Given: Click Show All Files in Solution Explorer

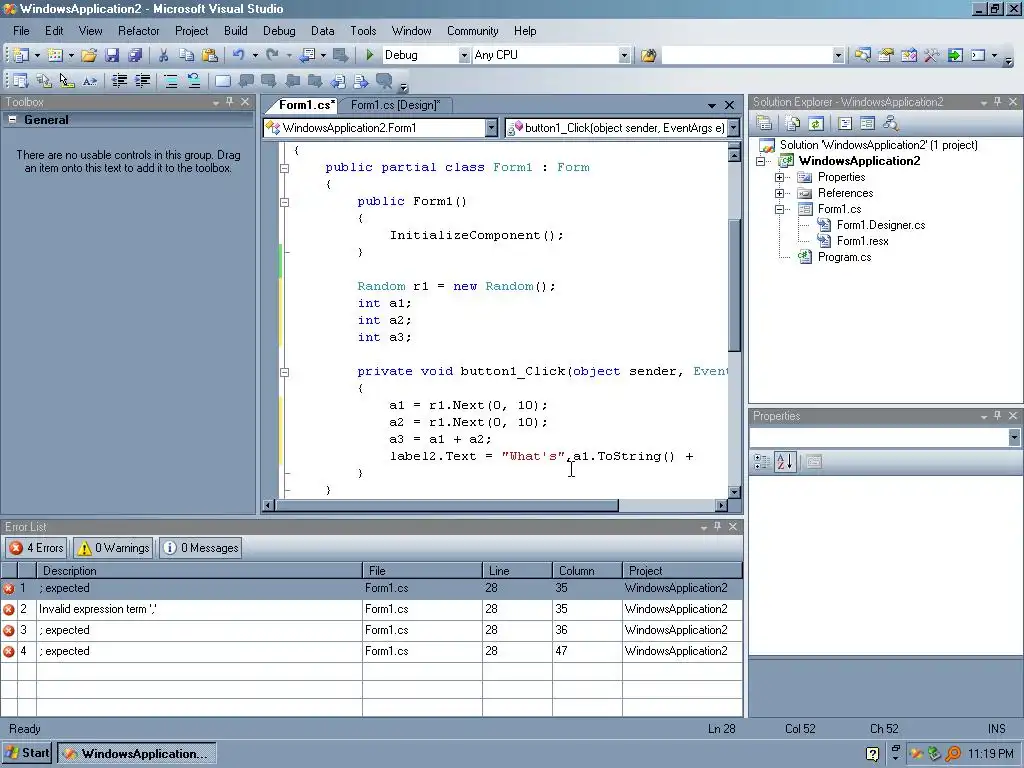Looking at the screenshot, I should (x=792, y=123).
